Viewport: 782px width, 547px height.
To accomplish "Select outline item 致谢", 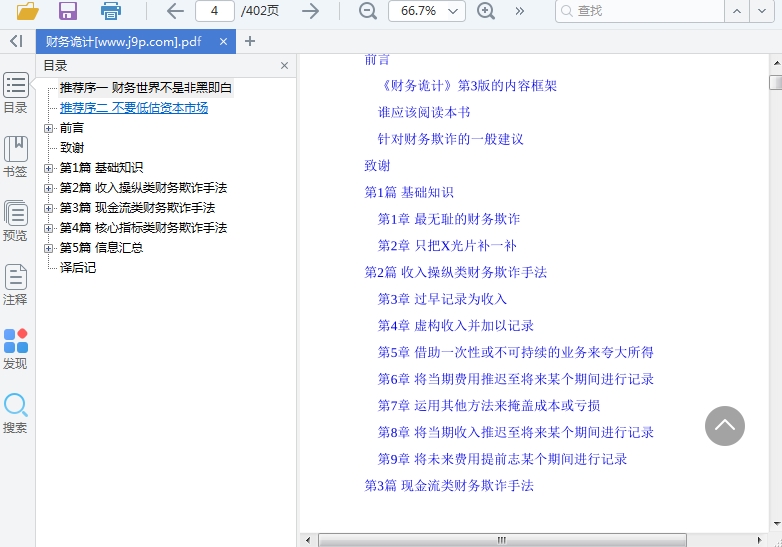I will click(72, 148).
